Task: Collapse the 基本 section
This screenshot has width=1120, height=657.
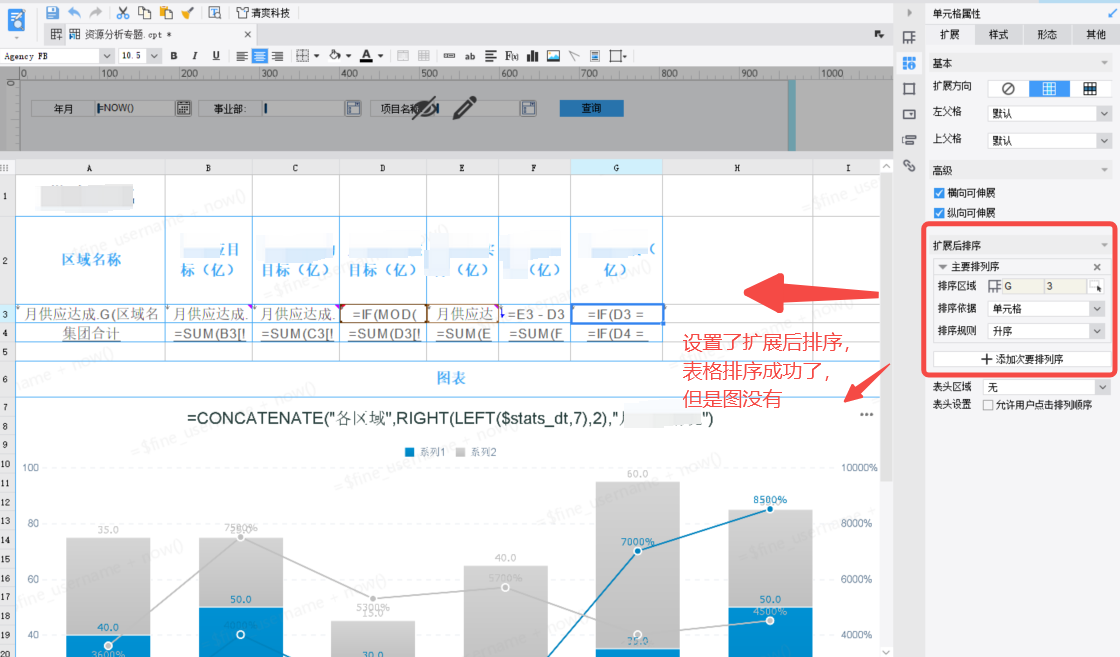Action: tap(1104, 63)
